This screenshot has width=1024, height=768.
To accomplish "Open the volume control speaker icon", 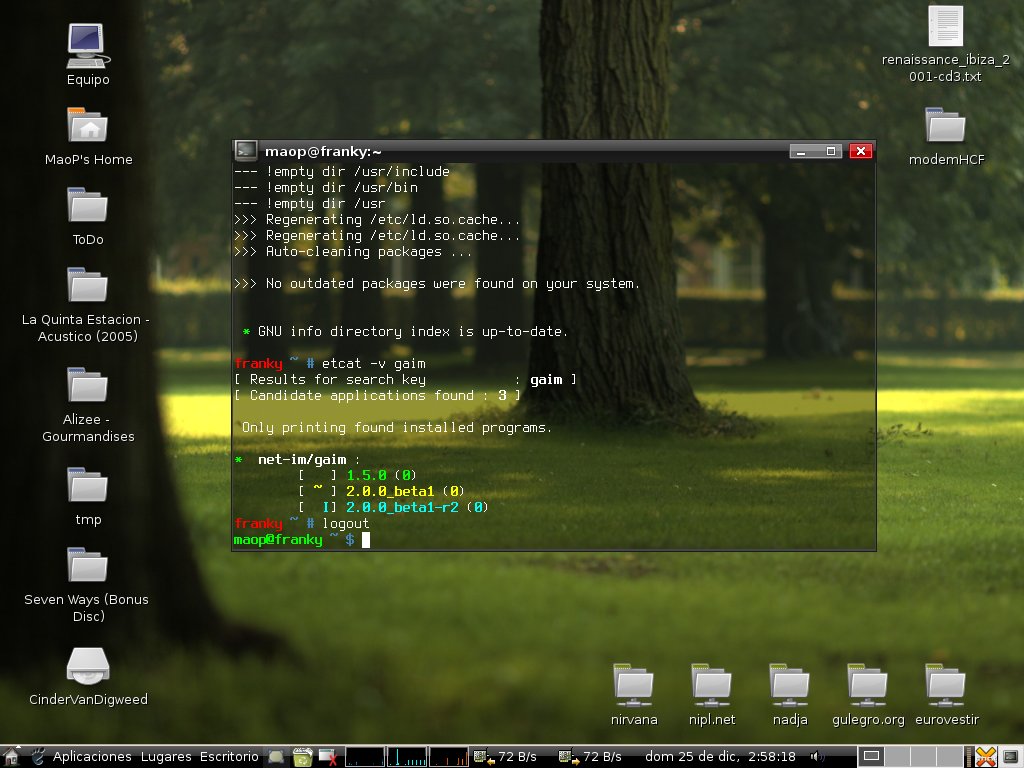I will (x=816, y=756).
